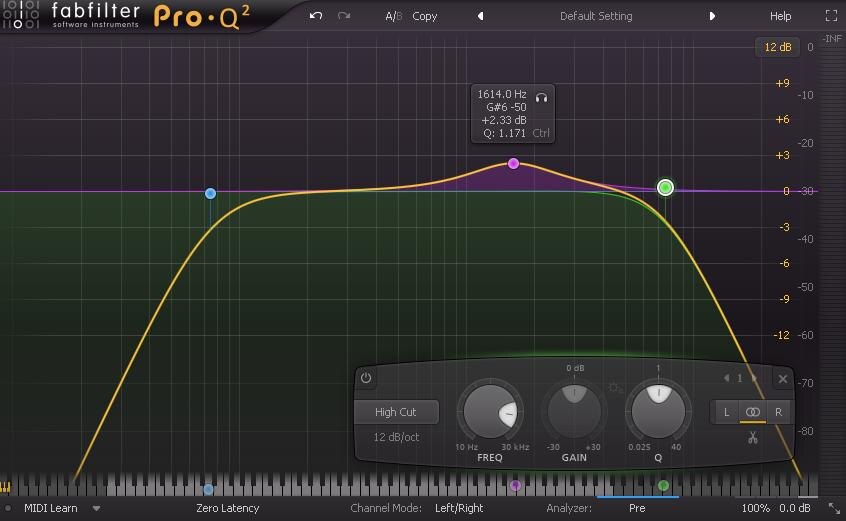Screen dimensions: 846x521
Task: Toggle the A/B comparison state
Action: point(393,16)
